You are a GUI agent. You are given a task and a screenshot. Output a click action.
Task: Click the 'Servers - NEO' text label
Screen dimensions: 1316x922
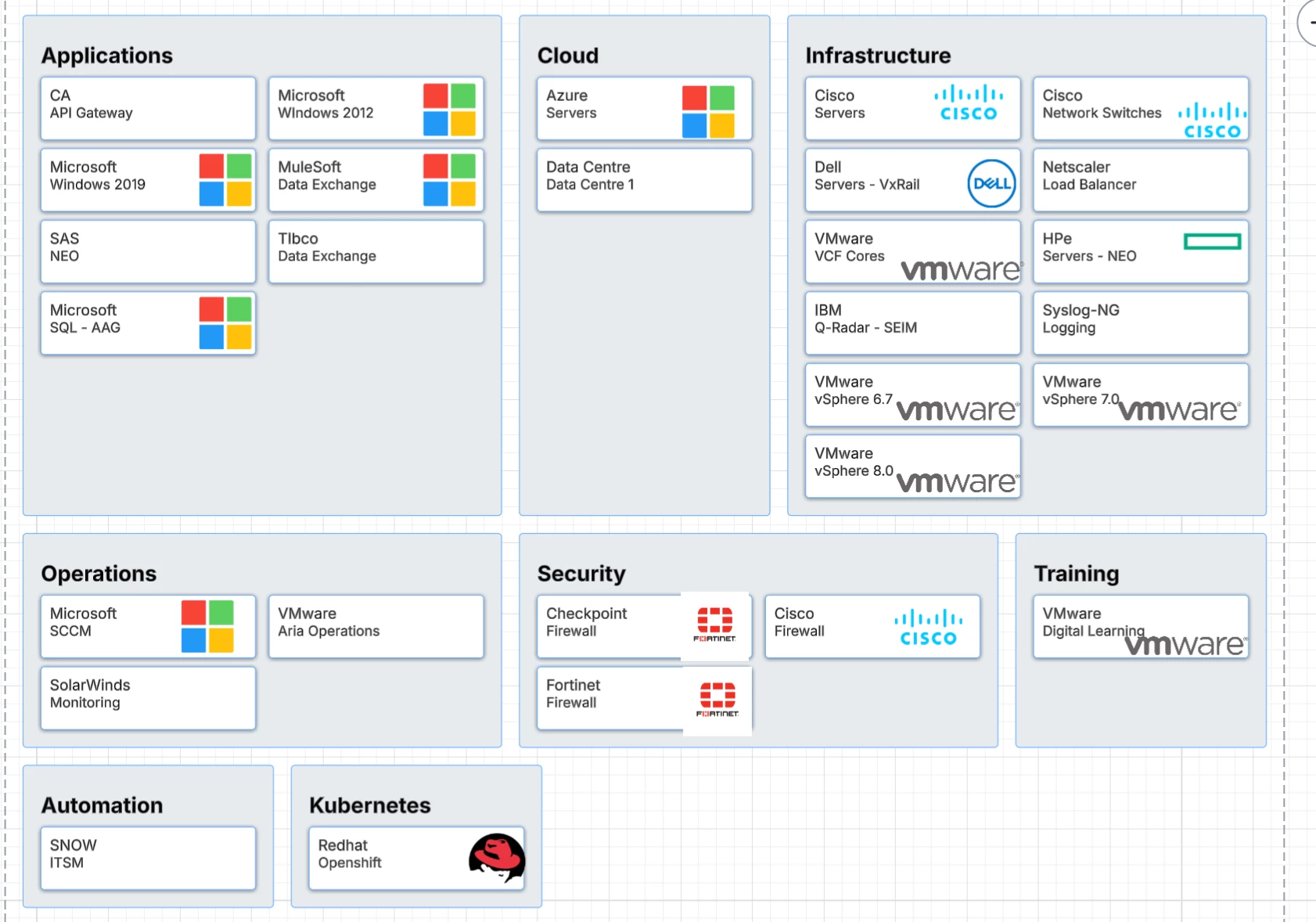(x=1089, y=256)
